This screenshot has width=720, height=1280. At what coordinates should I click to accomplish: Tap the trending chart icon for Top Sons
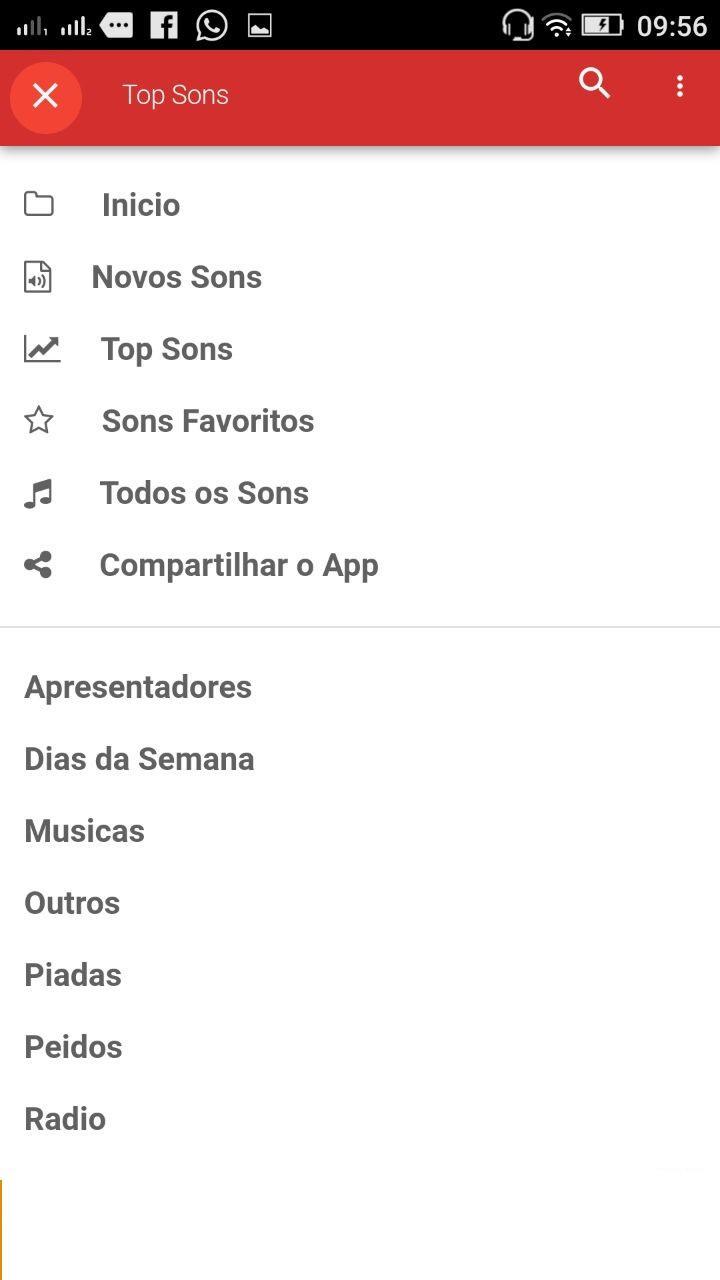[x=42, y=349]
